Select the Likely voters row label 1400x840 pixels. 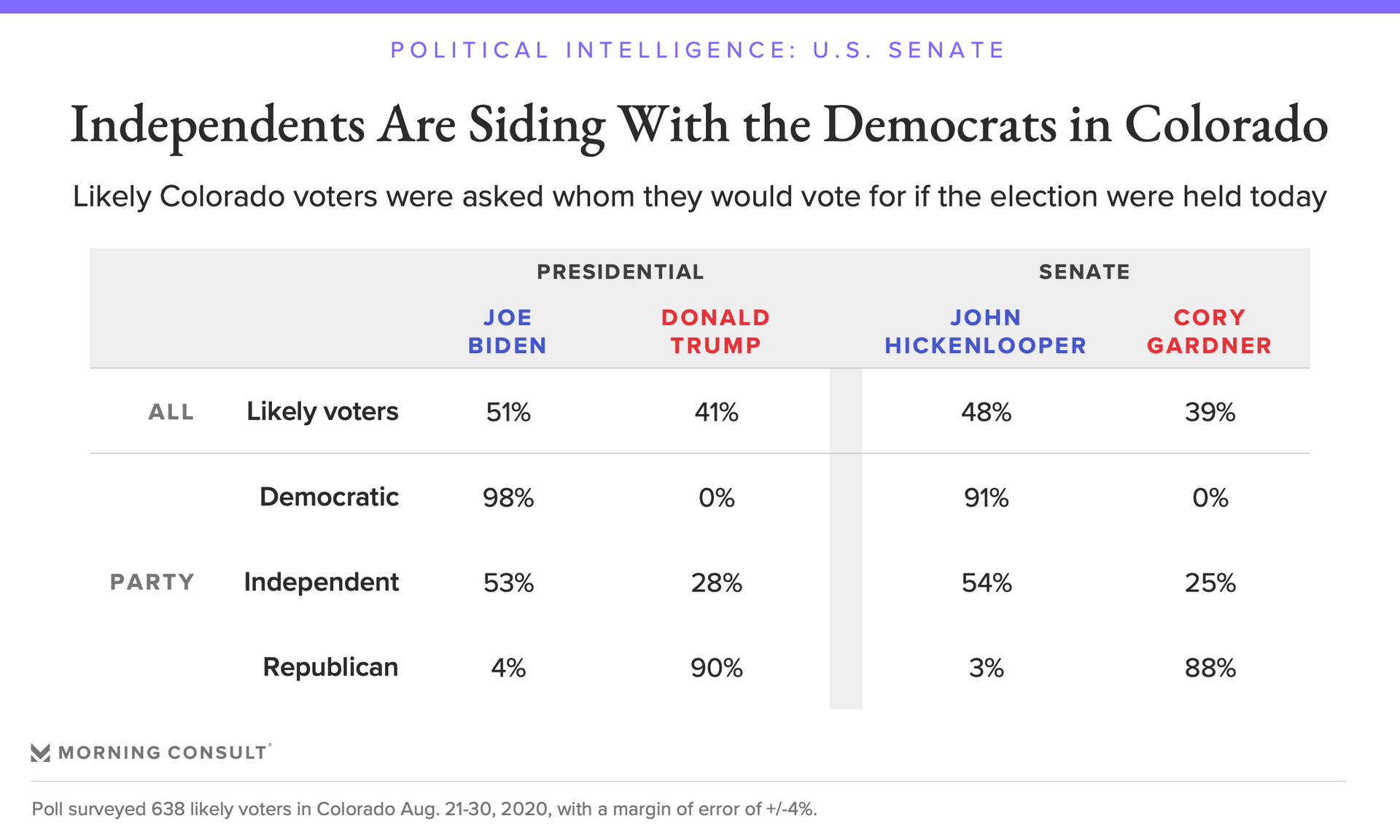click(x=322, y=412)
